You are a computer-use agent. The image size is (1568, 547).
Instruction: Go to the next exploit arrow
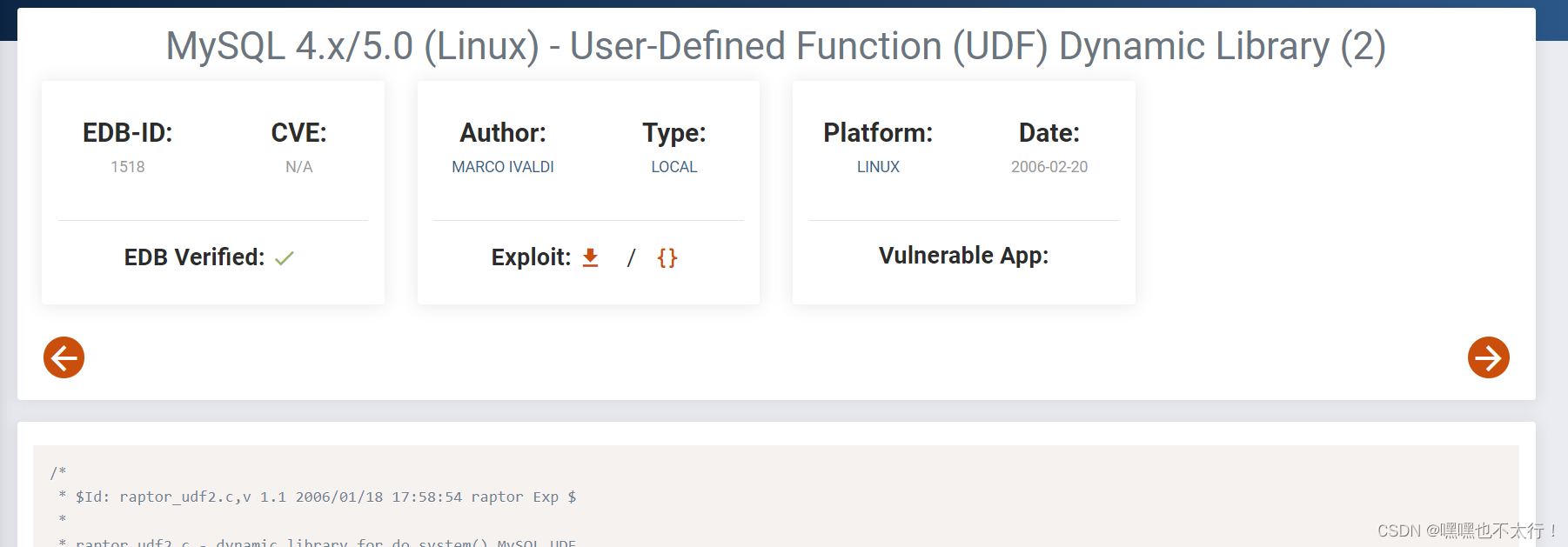coord(1488,357)
